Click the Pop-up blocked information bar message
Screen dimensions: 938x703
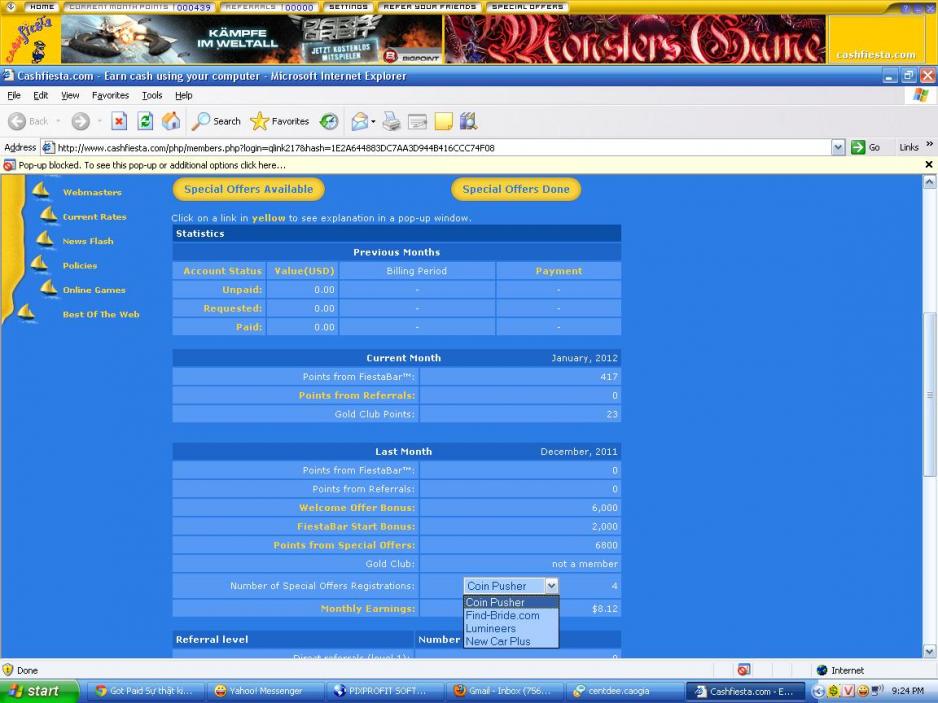152,165
